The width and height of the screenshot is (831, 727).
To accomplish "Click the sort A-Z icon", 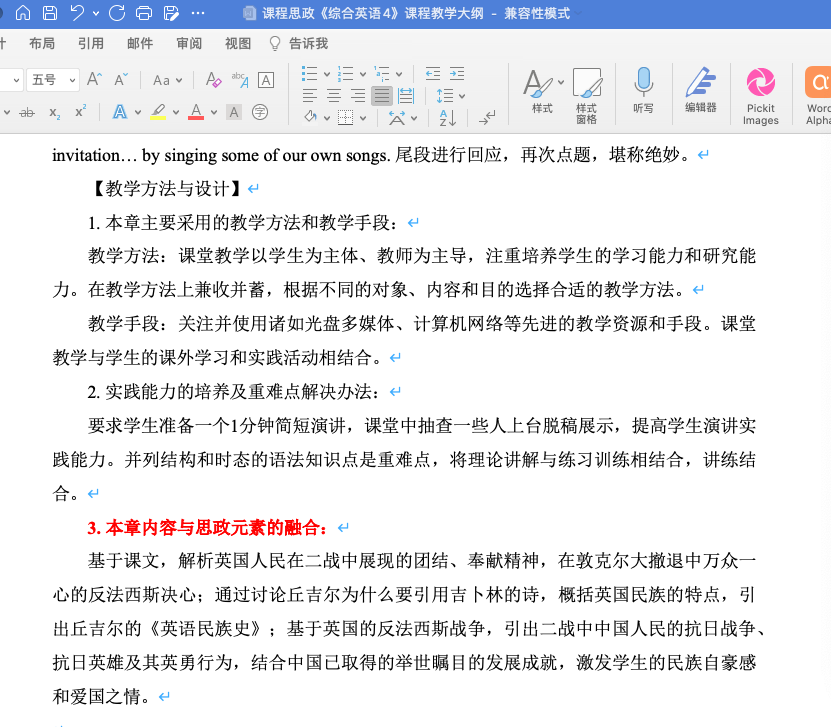I will pos(447,118).
